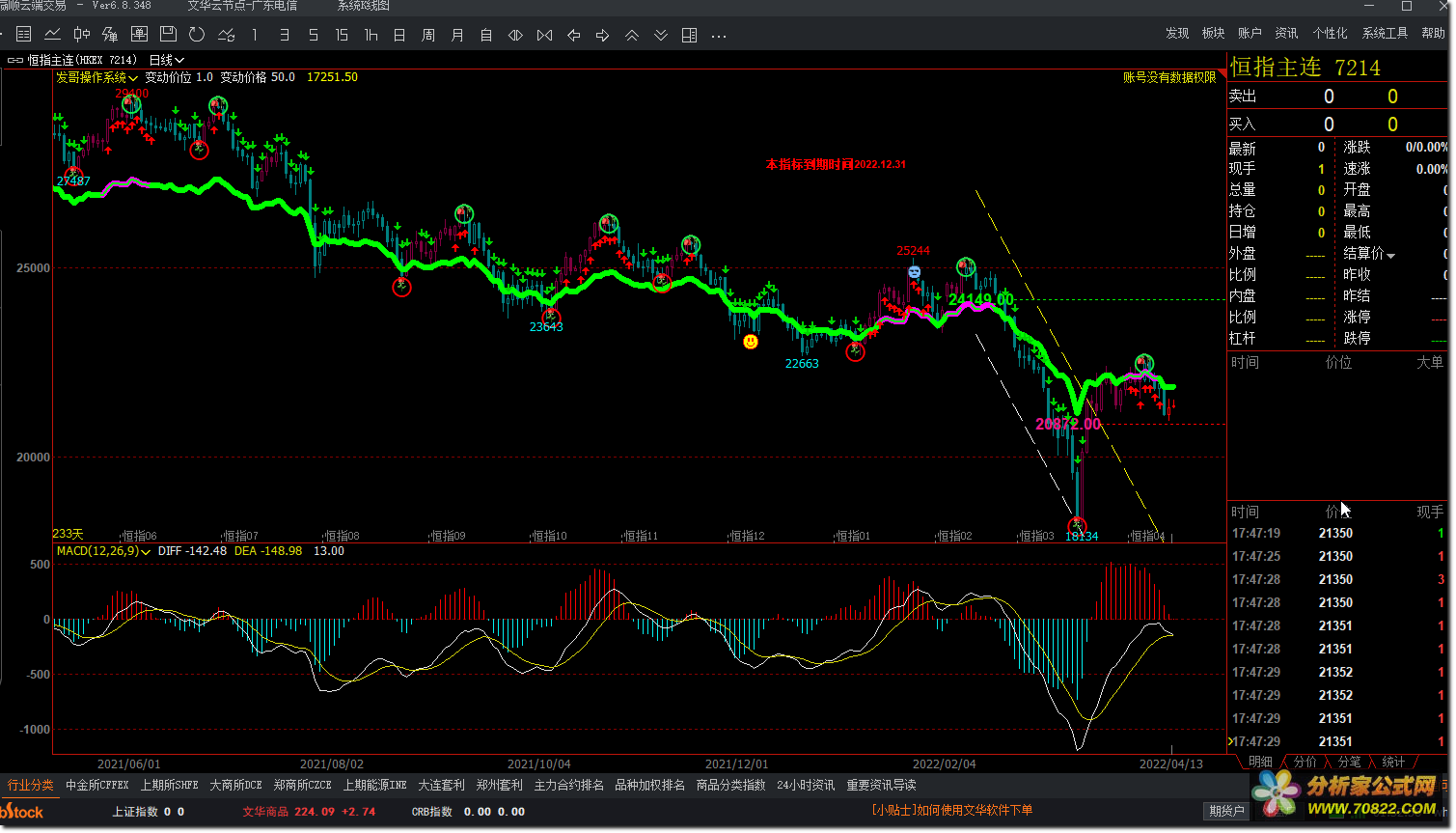Screen dimensions: 1456x833
Task: Select the monthly (月) period button
Action: click(x=457, y=35)
